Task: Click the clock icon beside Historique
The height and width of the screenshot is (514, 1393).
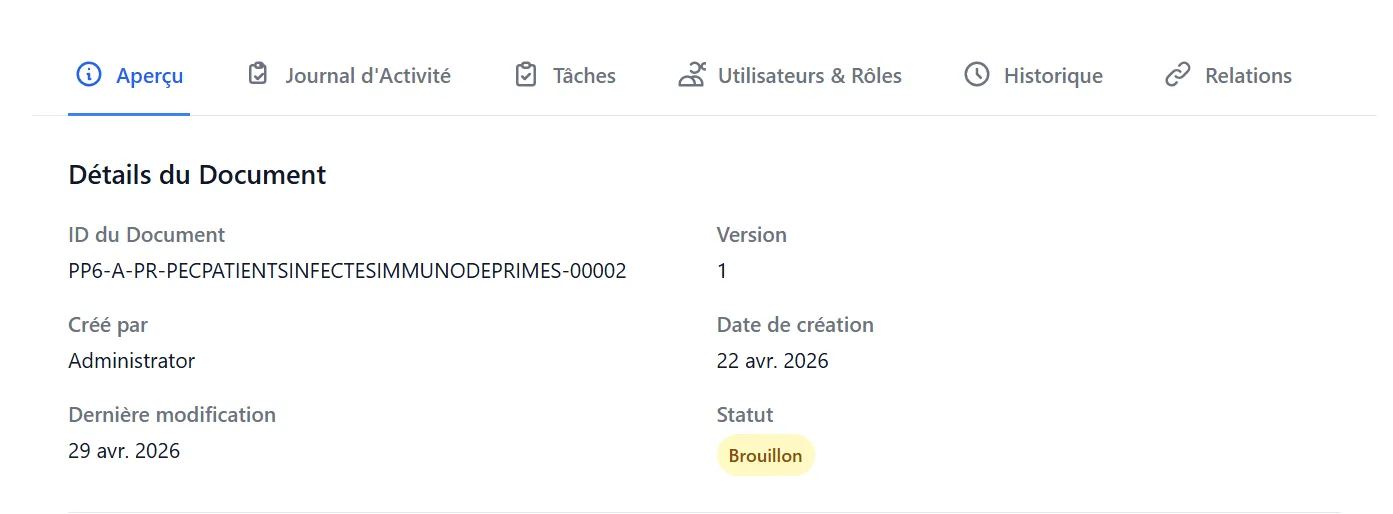Action: [977, 75]
